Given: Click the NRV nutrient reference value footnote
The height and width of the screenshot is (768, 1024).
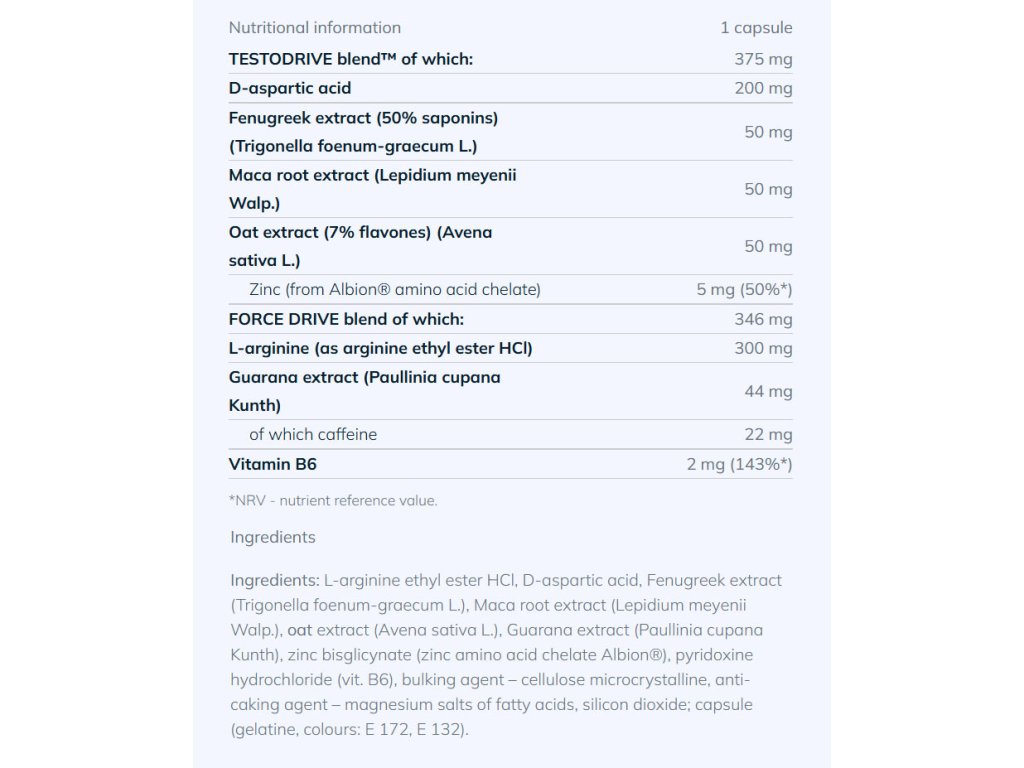Looking at the screenshot, I should click(333, 500).
